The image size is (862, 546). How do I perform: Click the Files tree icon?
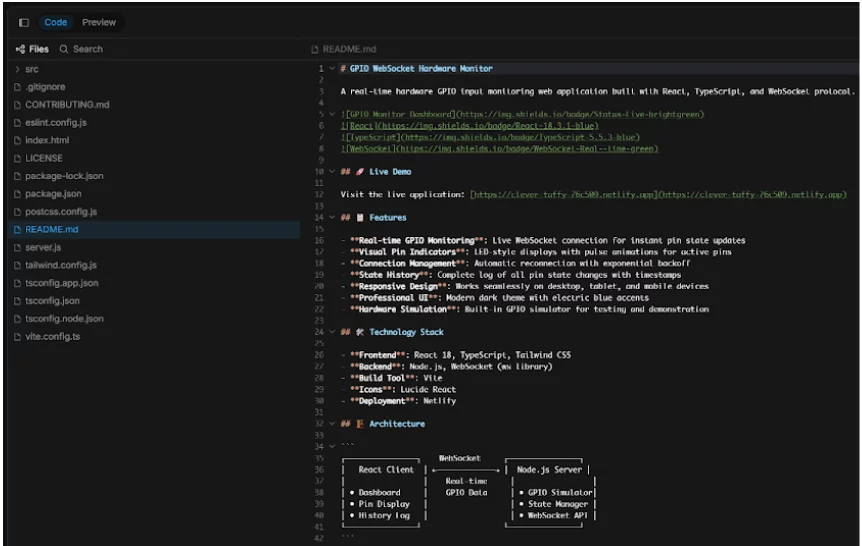[x=20, y=49]
